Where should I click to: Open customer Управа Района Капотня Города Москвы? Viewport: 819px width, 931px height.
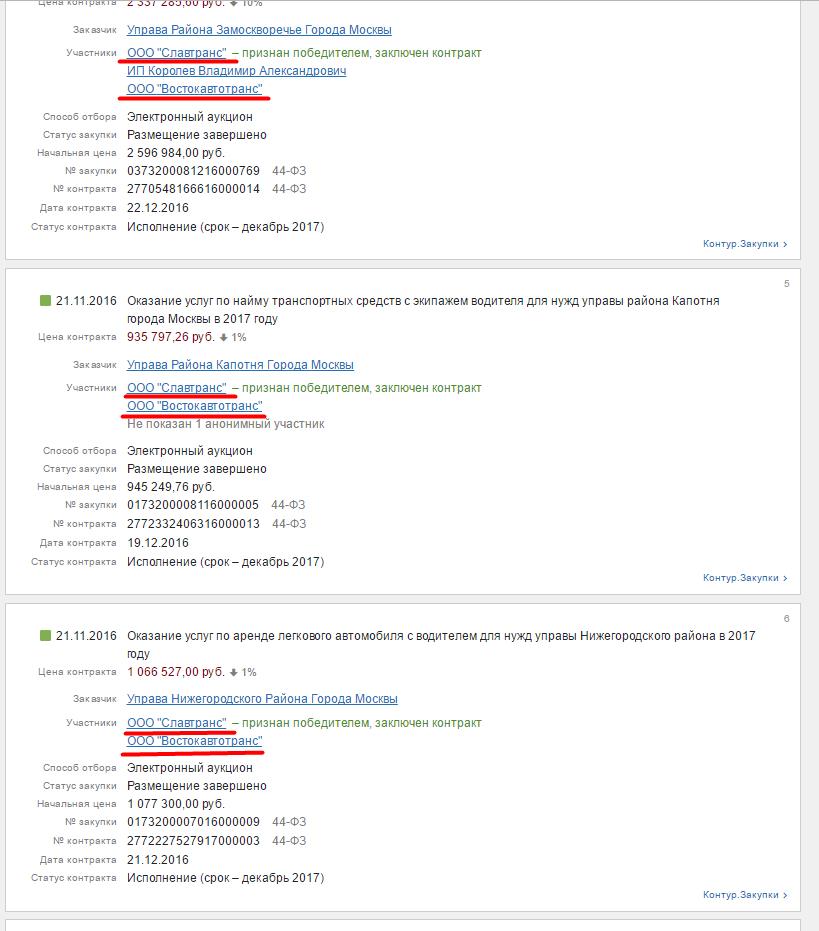240,365
